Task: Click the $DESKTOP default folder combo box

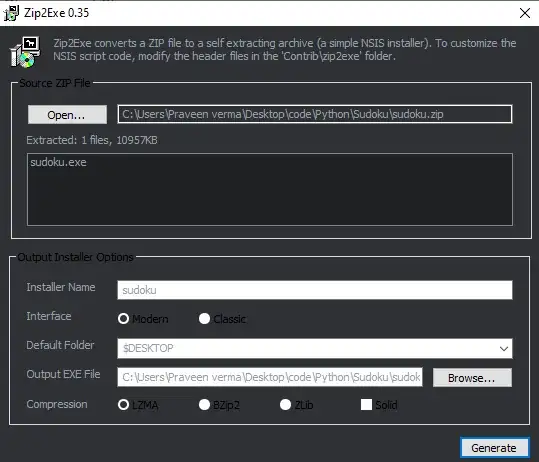Action: point(315,348)
